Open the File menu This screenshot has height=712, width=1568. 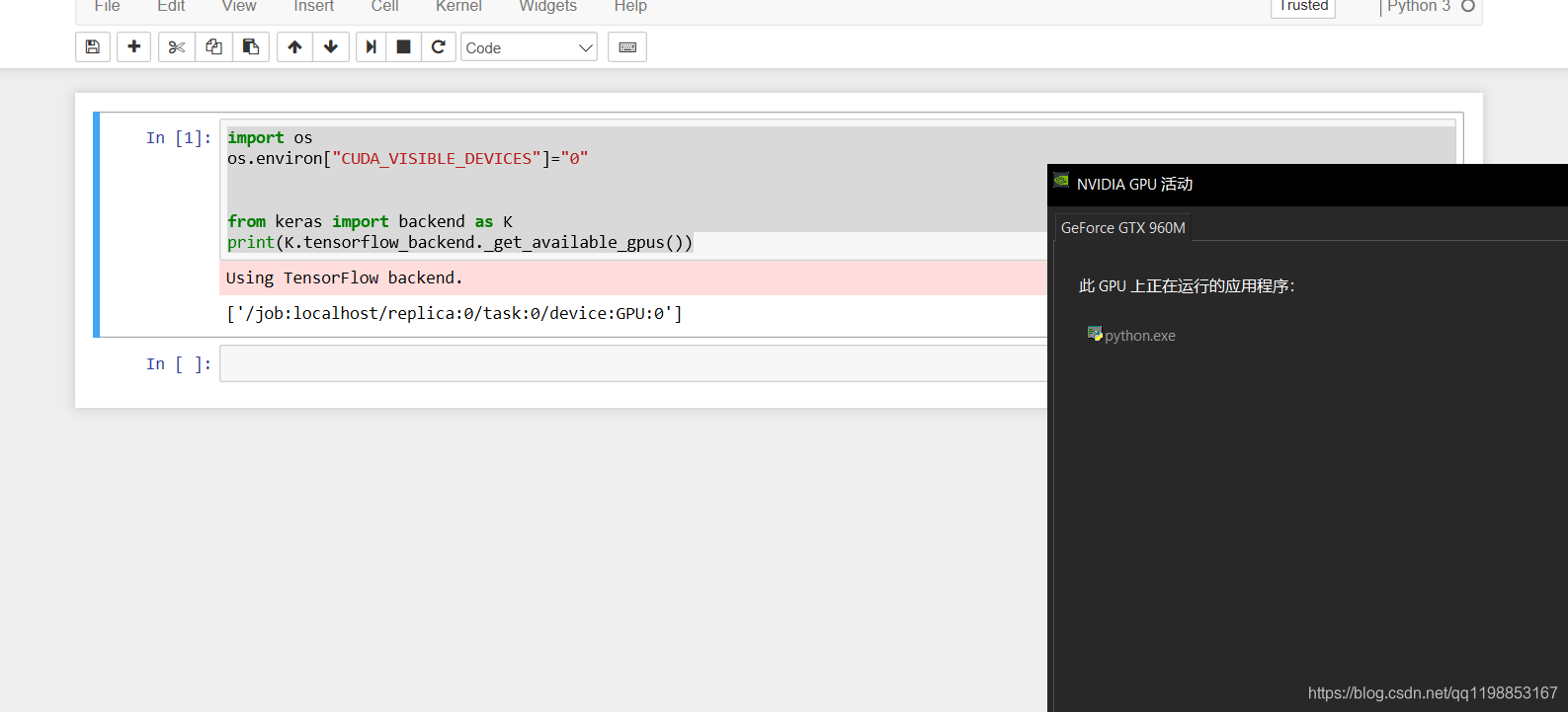tap(108, 7)
